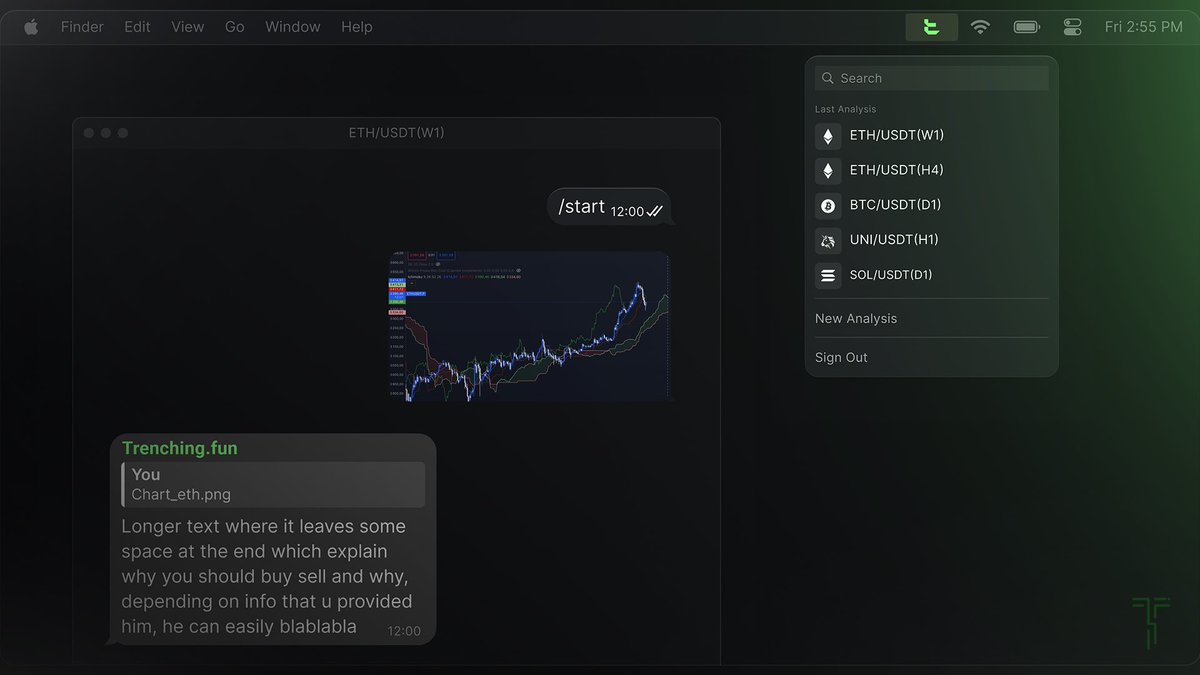Close the ETH/USDT(W1) window
This screenshot has width=1200, height=675.
tap(89, 133)
